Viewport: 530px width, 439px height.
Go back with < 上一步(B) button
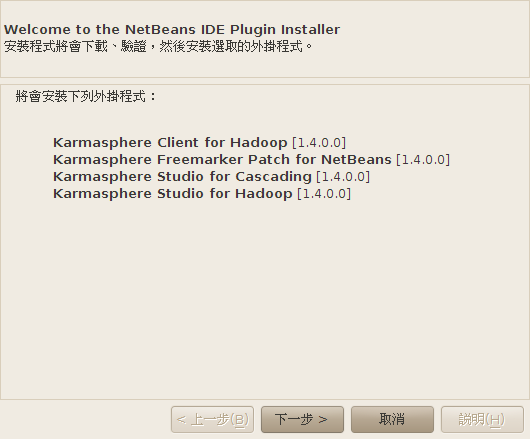pos(212,419)
